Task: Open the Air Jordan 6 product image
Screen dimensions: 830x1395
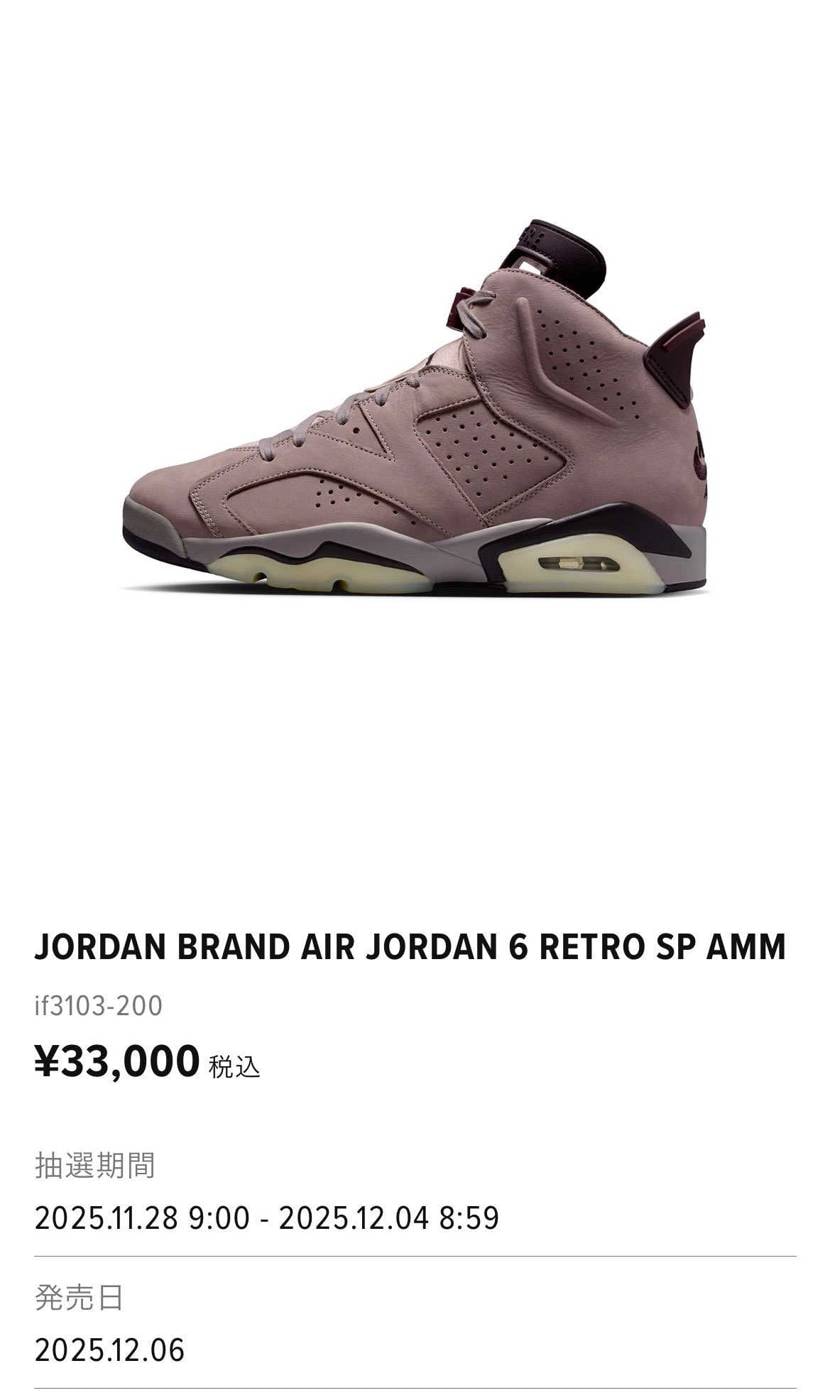Action: click(415, 407)
